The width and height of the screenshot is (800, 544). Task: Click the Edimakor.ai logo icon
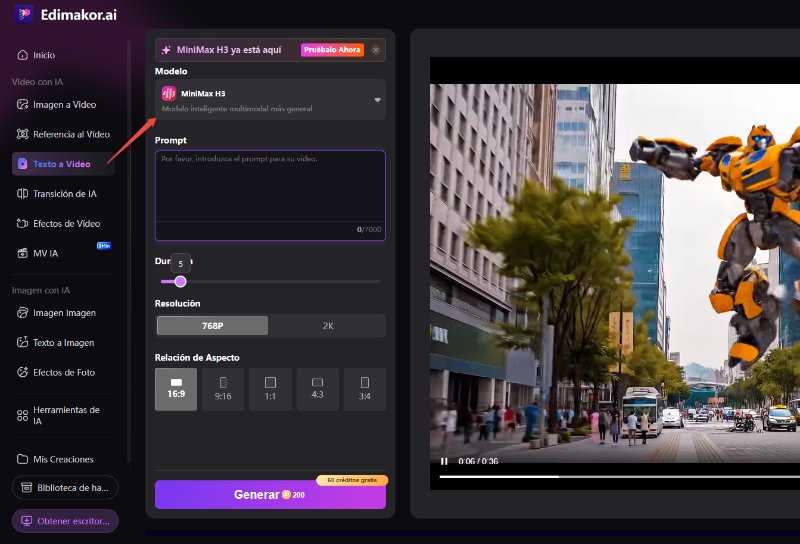point(23,14)
